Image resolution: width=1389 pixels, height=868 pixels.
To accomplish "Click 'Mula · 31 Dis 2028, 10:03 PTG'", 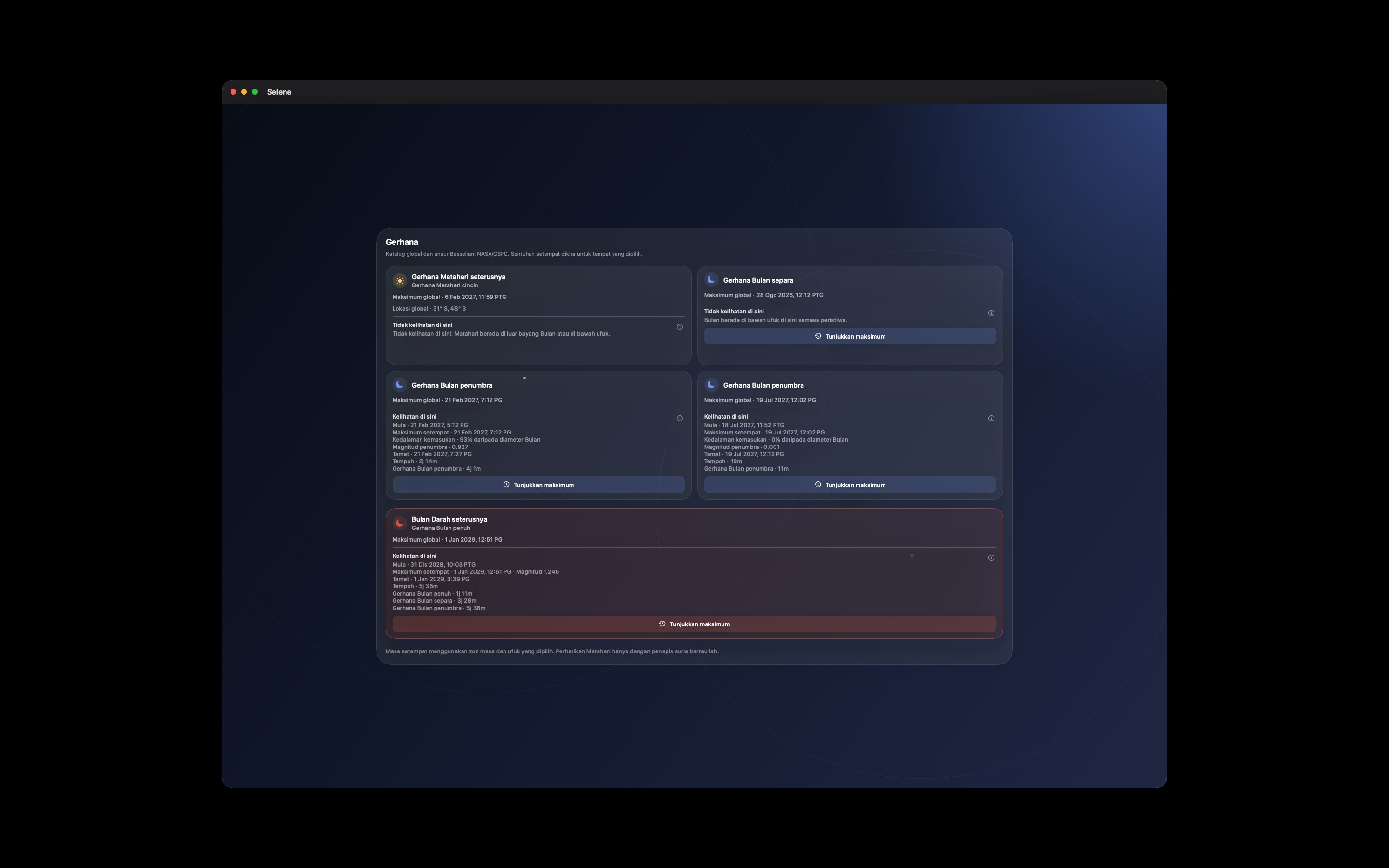I will pyautogui.click(x=434, y=564).
